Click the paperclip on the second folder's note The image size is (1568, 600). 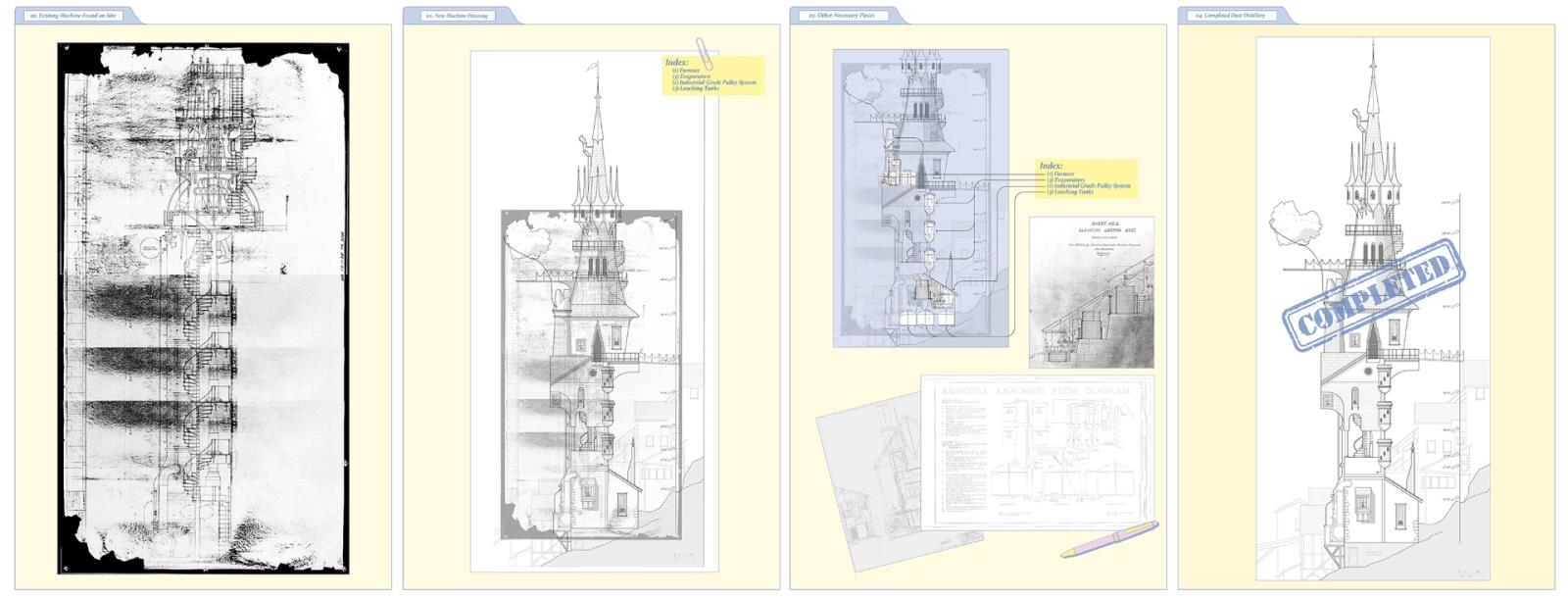coord(705,51)
